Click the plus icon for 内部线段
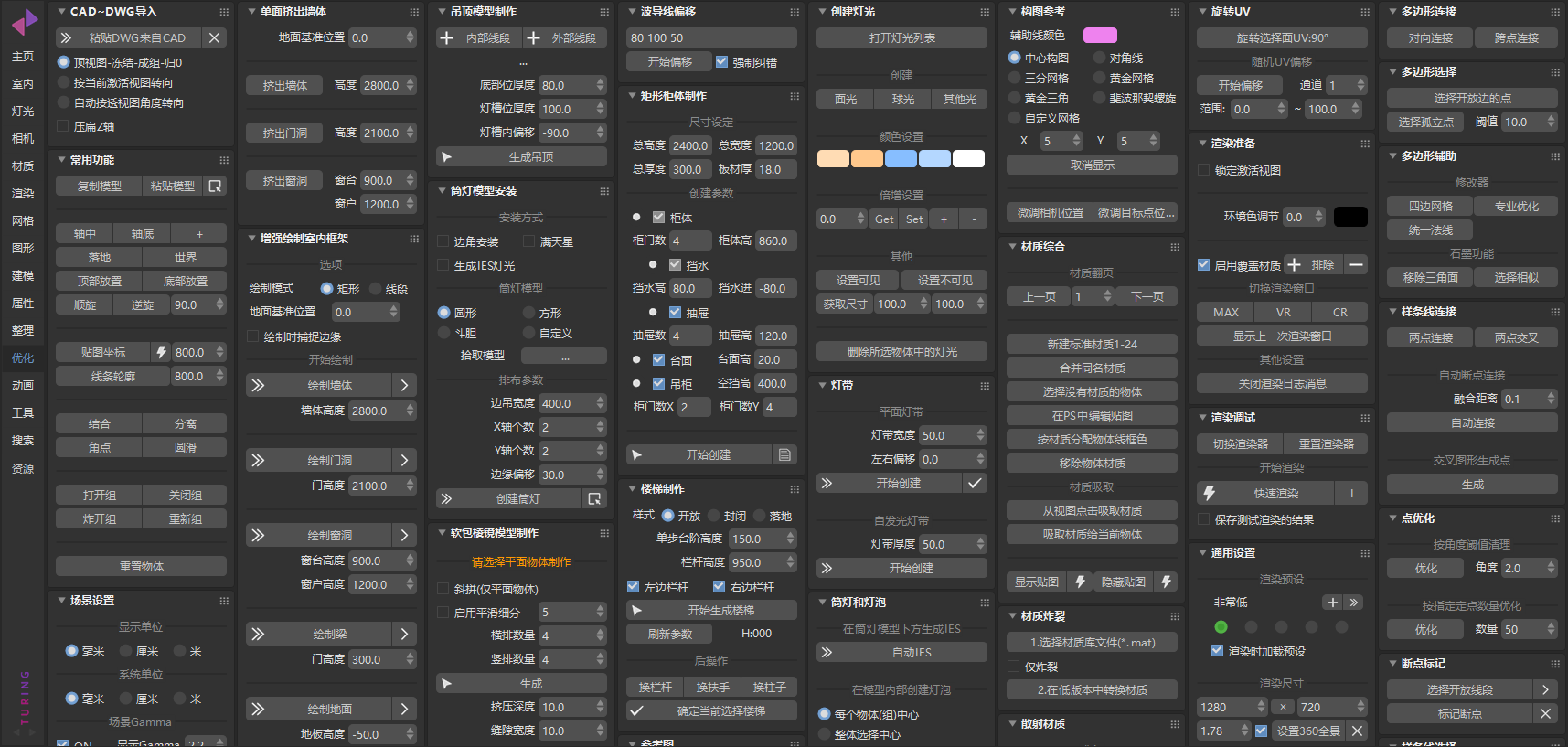Image resolution: width=1568 pixels, height=747 pixels. [x=446, y=37]
